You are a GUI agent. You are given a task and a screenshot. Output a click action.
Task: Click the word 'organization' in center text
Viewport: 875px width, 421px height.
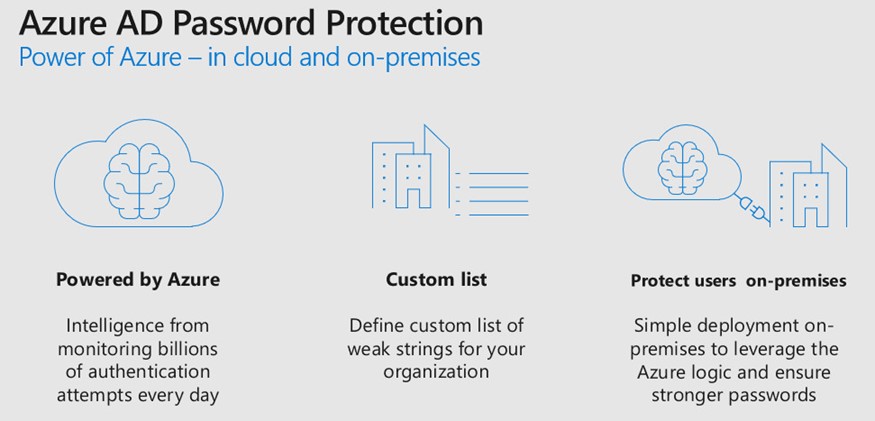click(x=436, y=372)
